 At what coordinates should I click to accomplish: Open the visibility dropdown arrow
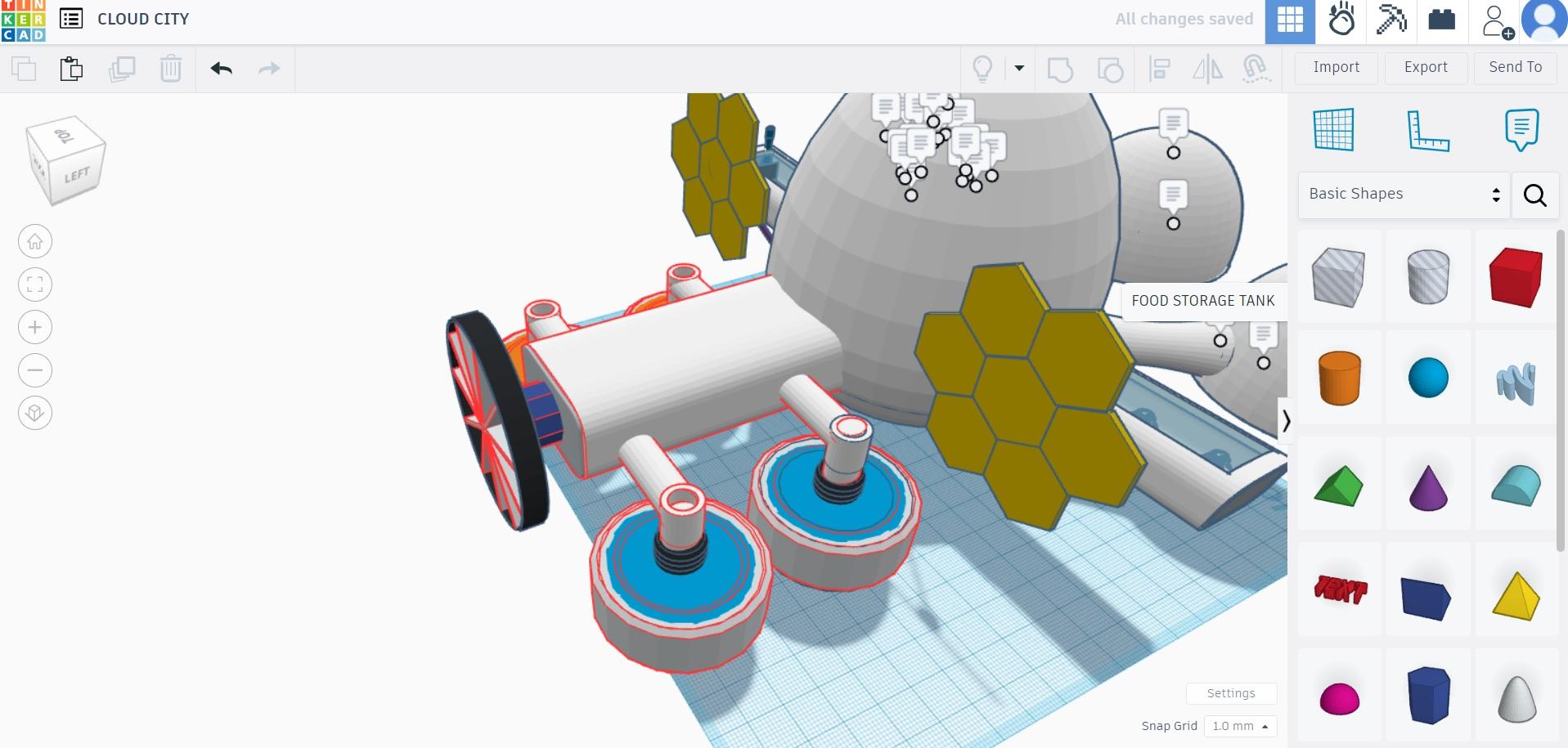[x=1019, y=69]
